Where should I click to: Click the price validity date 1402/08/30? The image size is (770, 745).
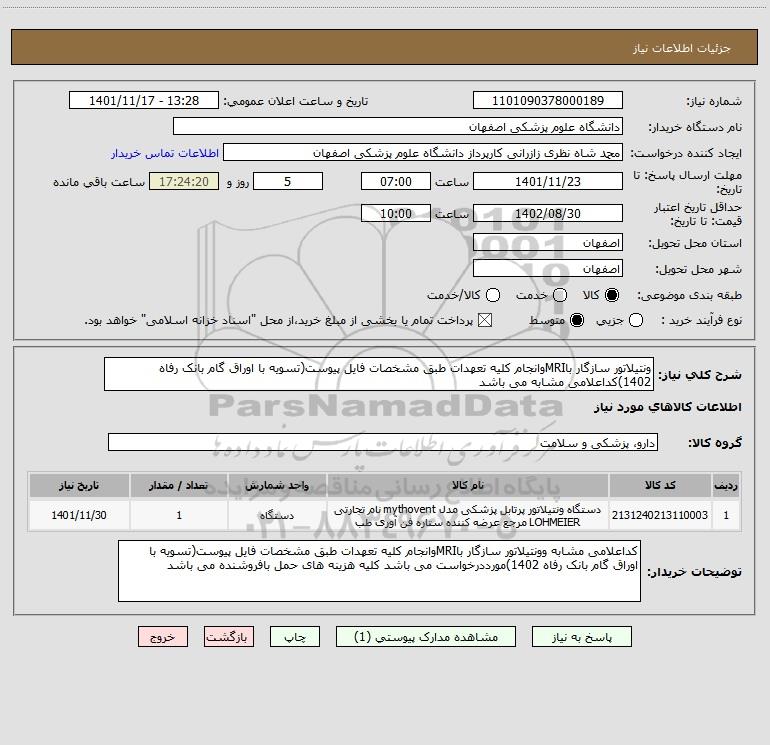(x=548, y=214)
